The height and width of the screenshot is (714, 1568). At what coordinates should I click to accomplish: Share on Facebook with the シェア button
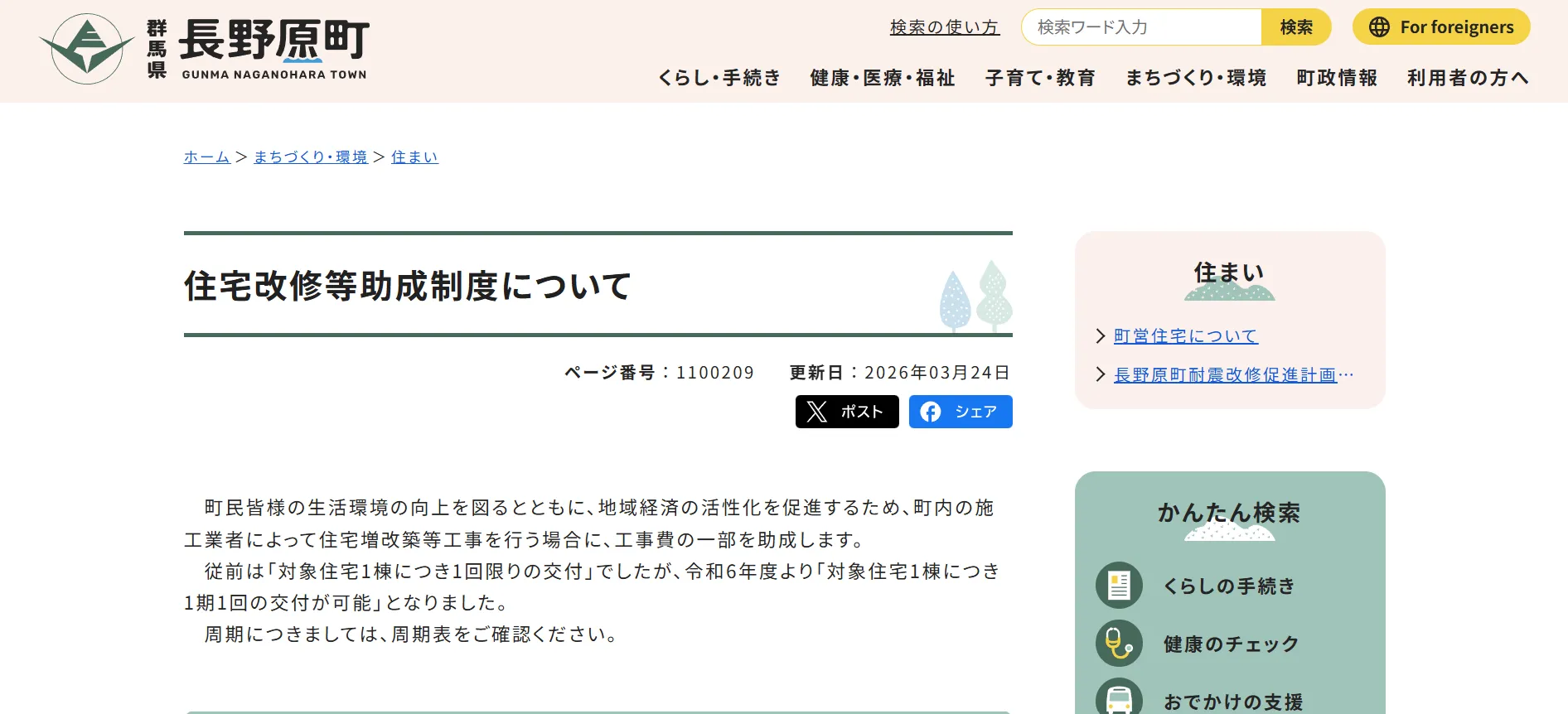click(x=961, y=412)
